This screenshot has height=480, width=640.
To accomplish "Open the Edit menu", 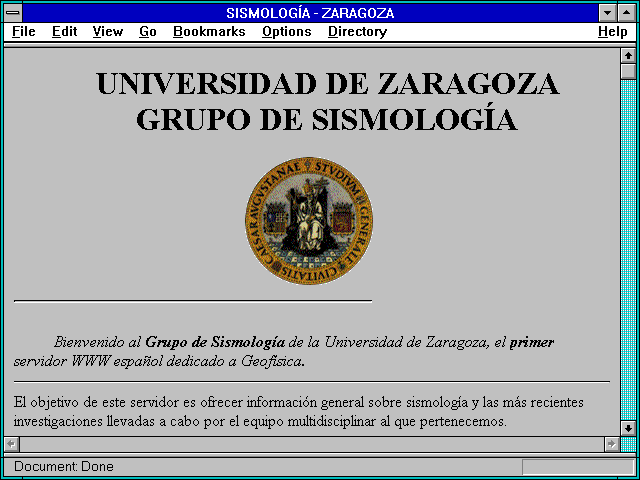I will [64, 32].
